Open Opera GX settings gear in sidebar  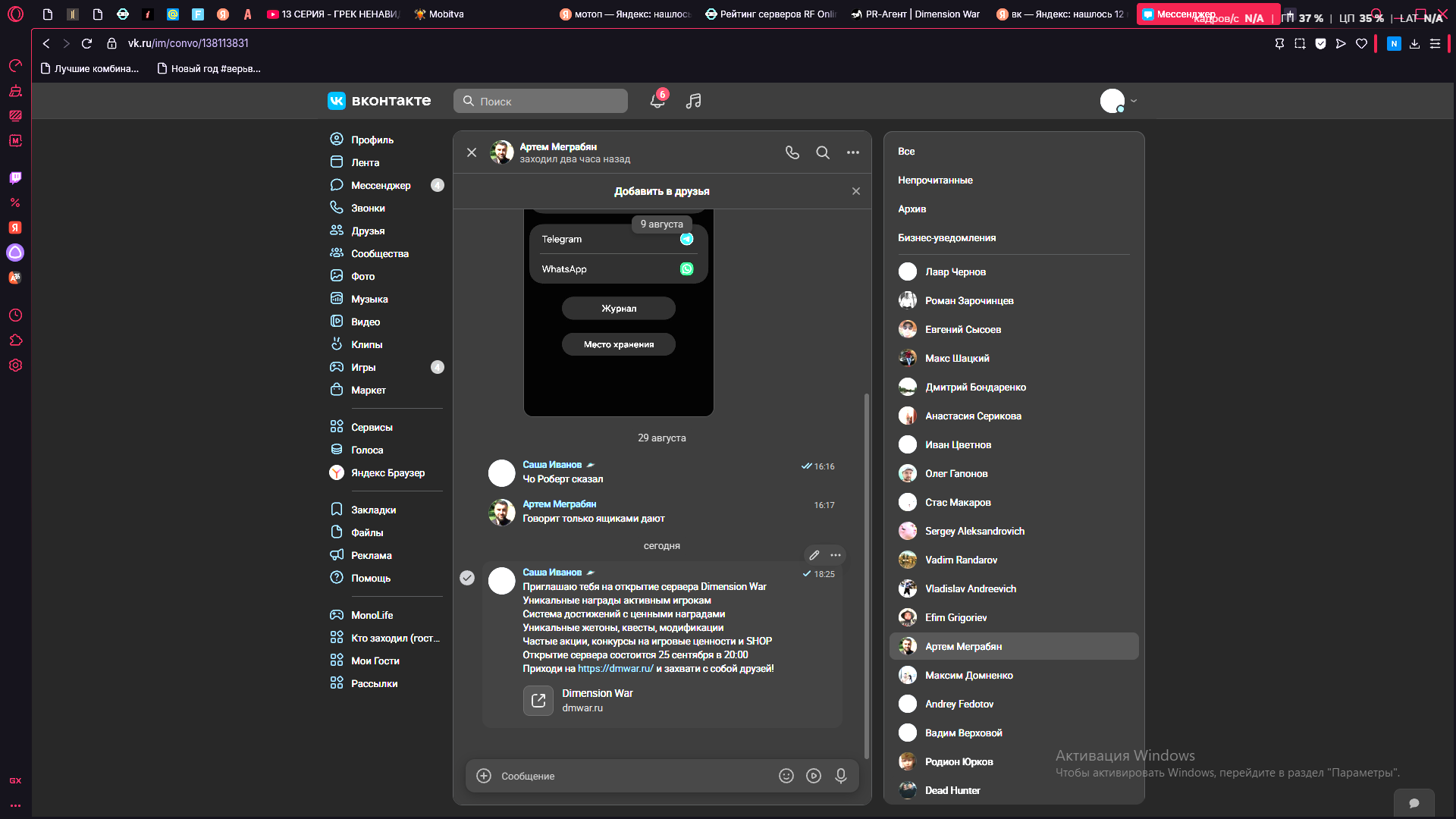click(x=15, y=365)
